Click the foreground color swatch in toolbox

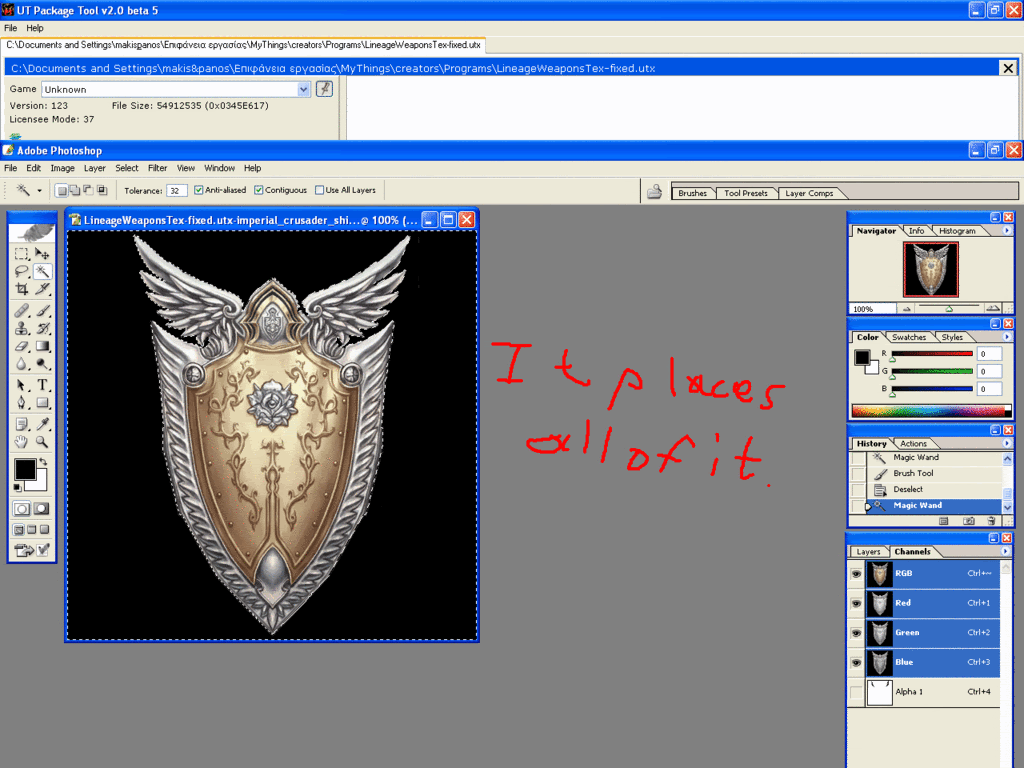pos(24,470)
